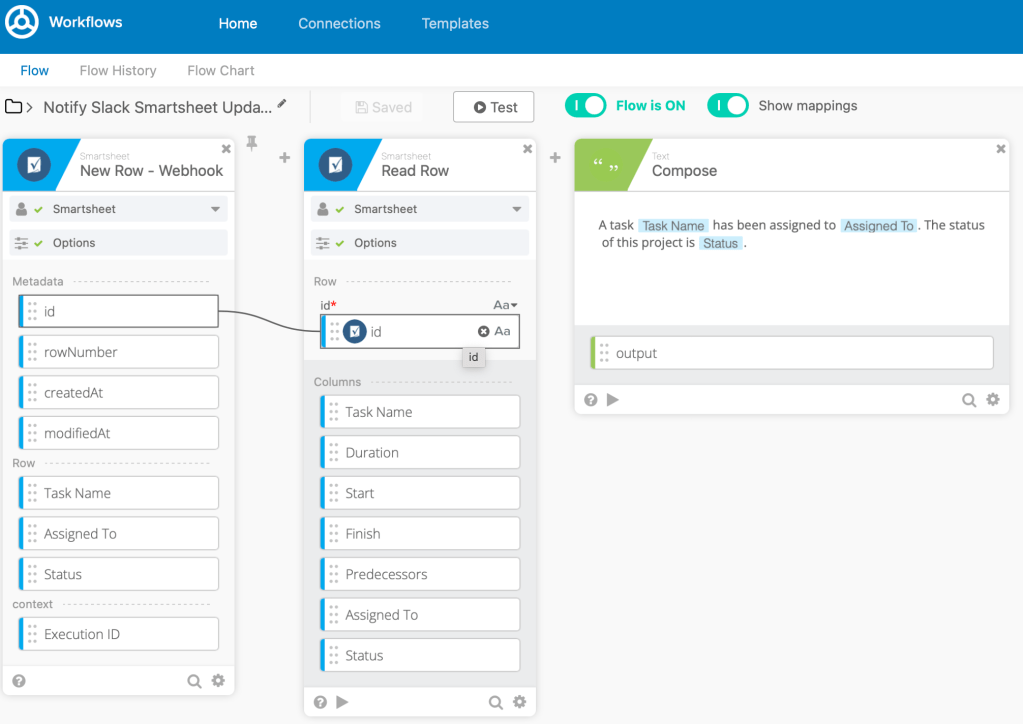Toggle the Show mappings switch
The width and height of the screenshot is (1023, 724).
click(728, 106)
